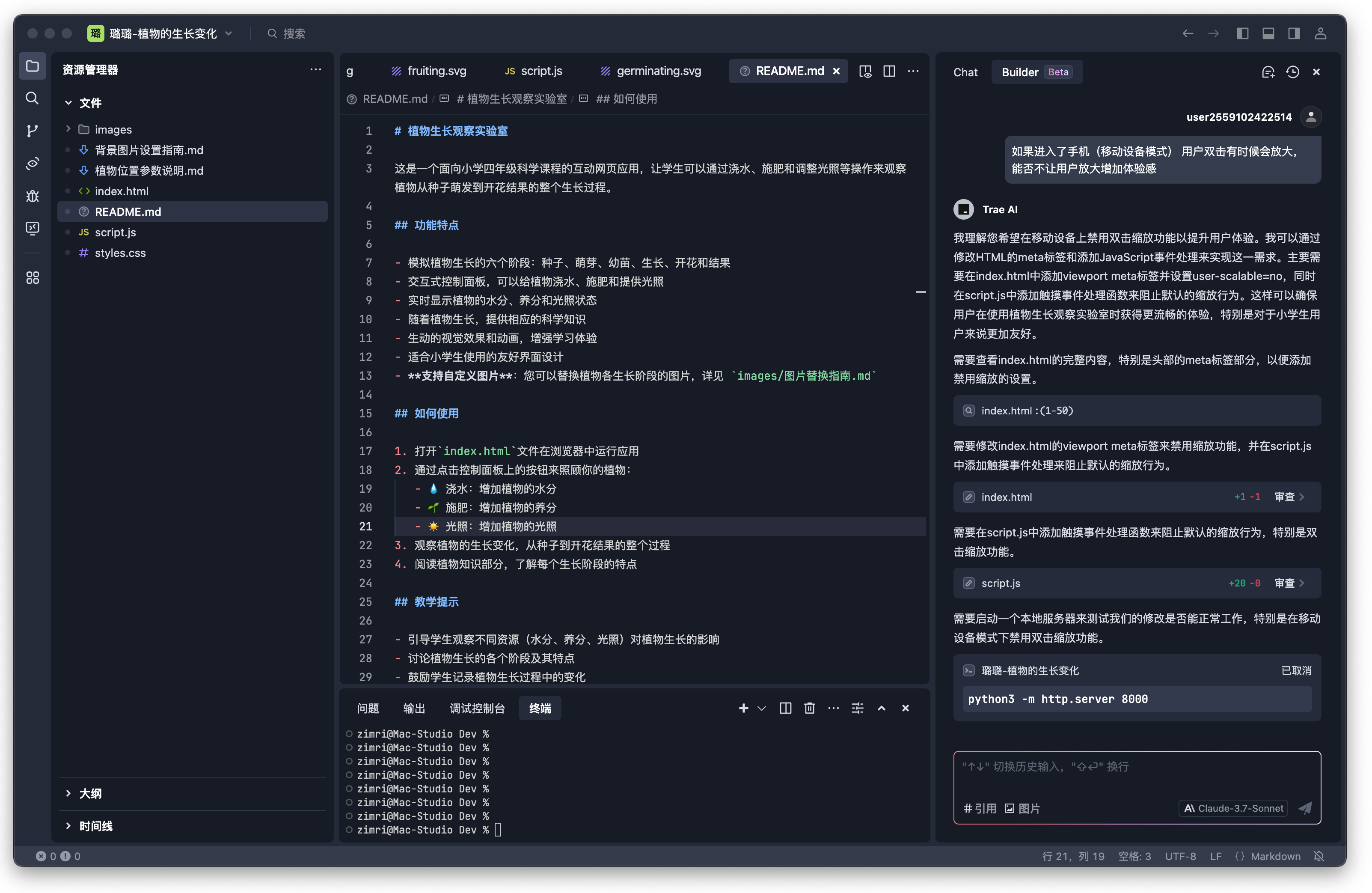1372x893 pixels.
Task: Review changes for script.js 审查
Action: click(x=1289, y=583)
